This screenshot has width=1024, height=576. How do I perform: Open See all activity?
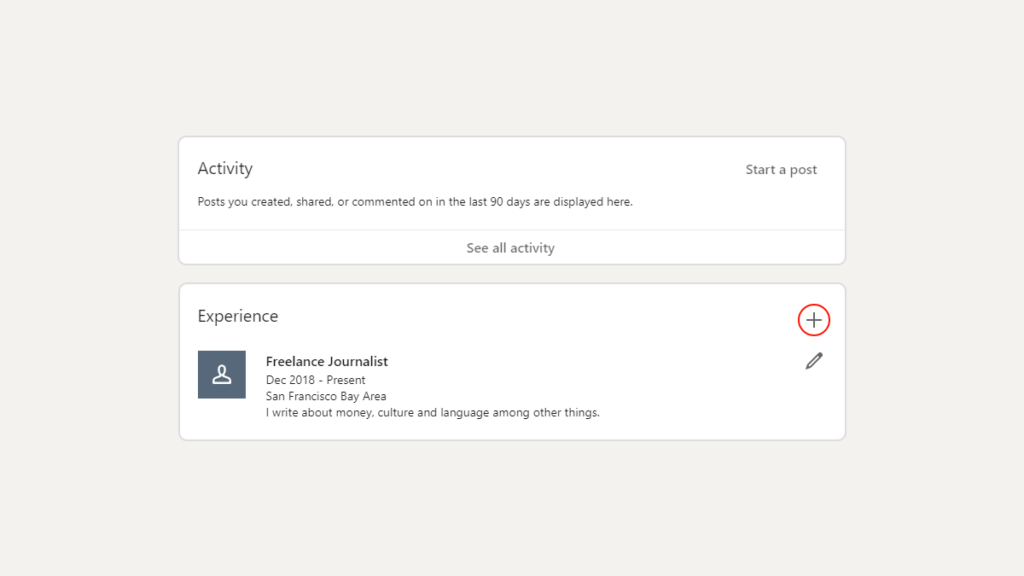[x=511, y=248]
